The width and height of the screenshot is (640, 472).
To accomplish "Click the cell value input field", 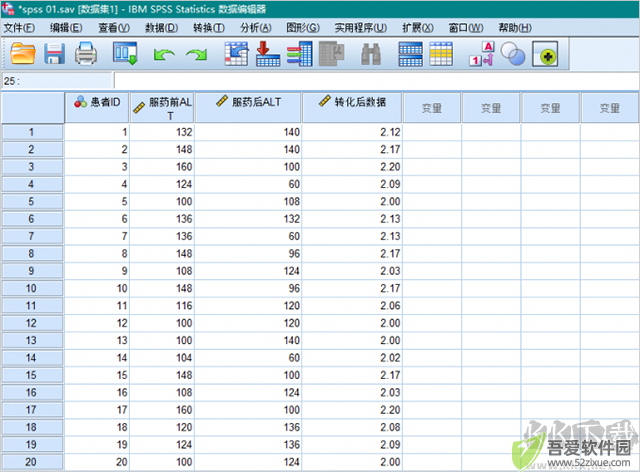I will tap(377, 81).
